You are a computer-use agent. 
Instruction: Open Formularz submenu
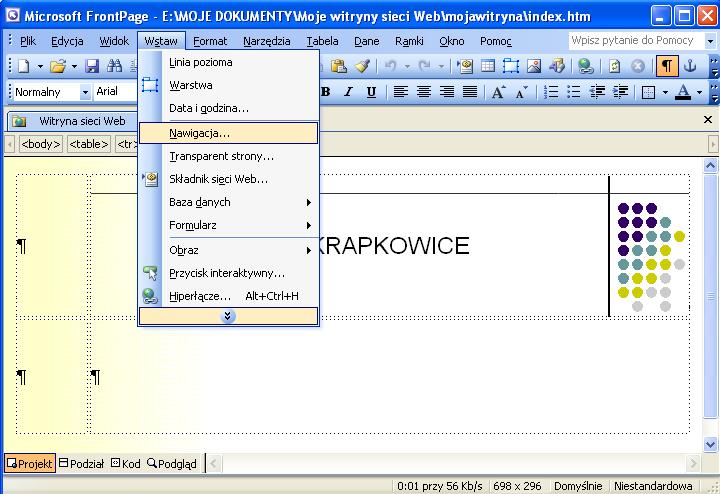[x=228, y=225]
